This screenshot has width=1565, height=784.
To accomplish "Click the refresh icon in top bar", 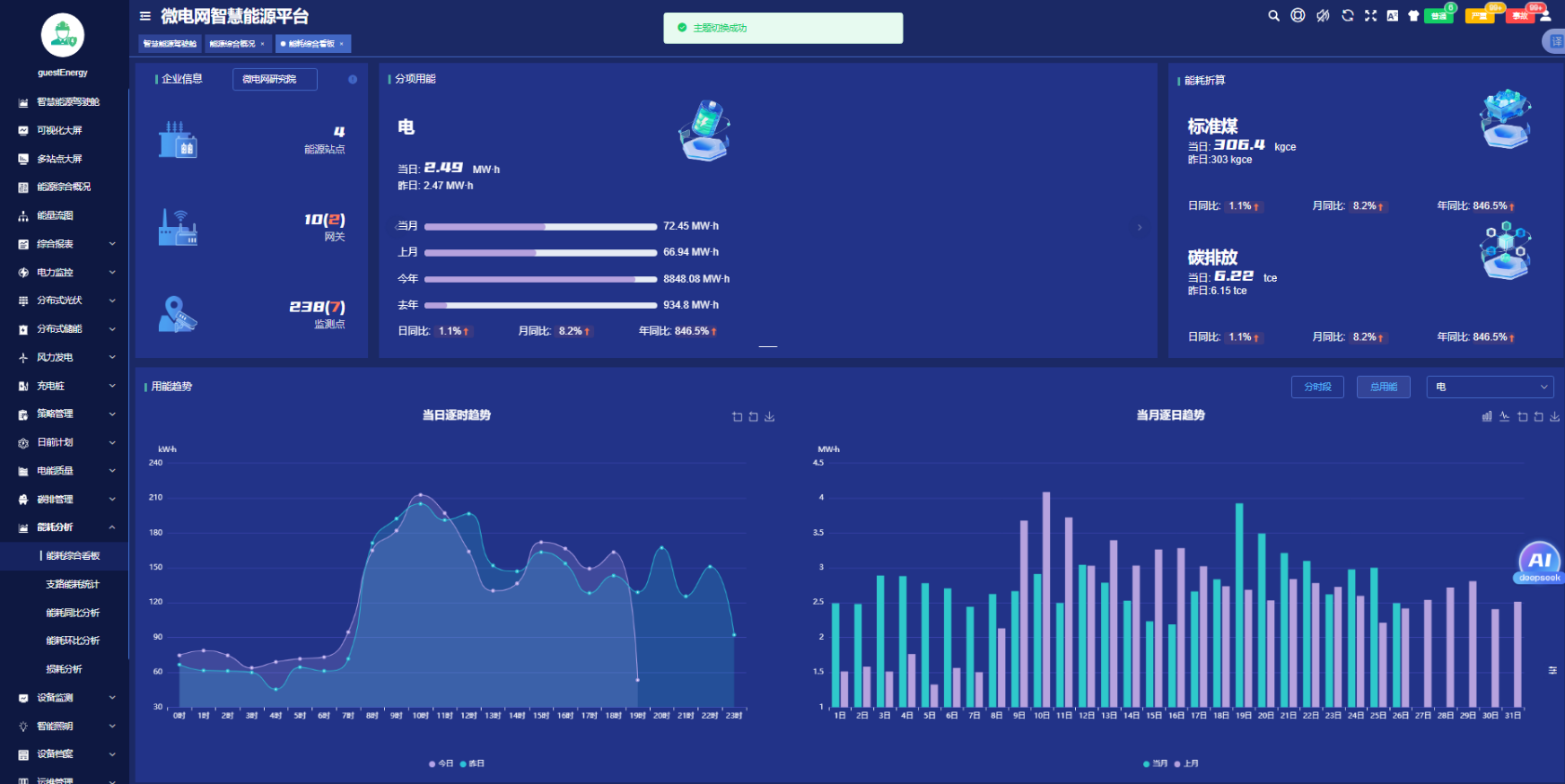I will click(x=1347, y=15).
